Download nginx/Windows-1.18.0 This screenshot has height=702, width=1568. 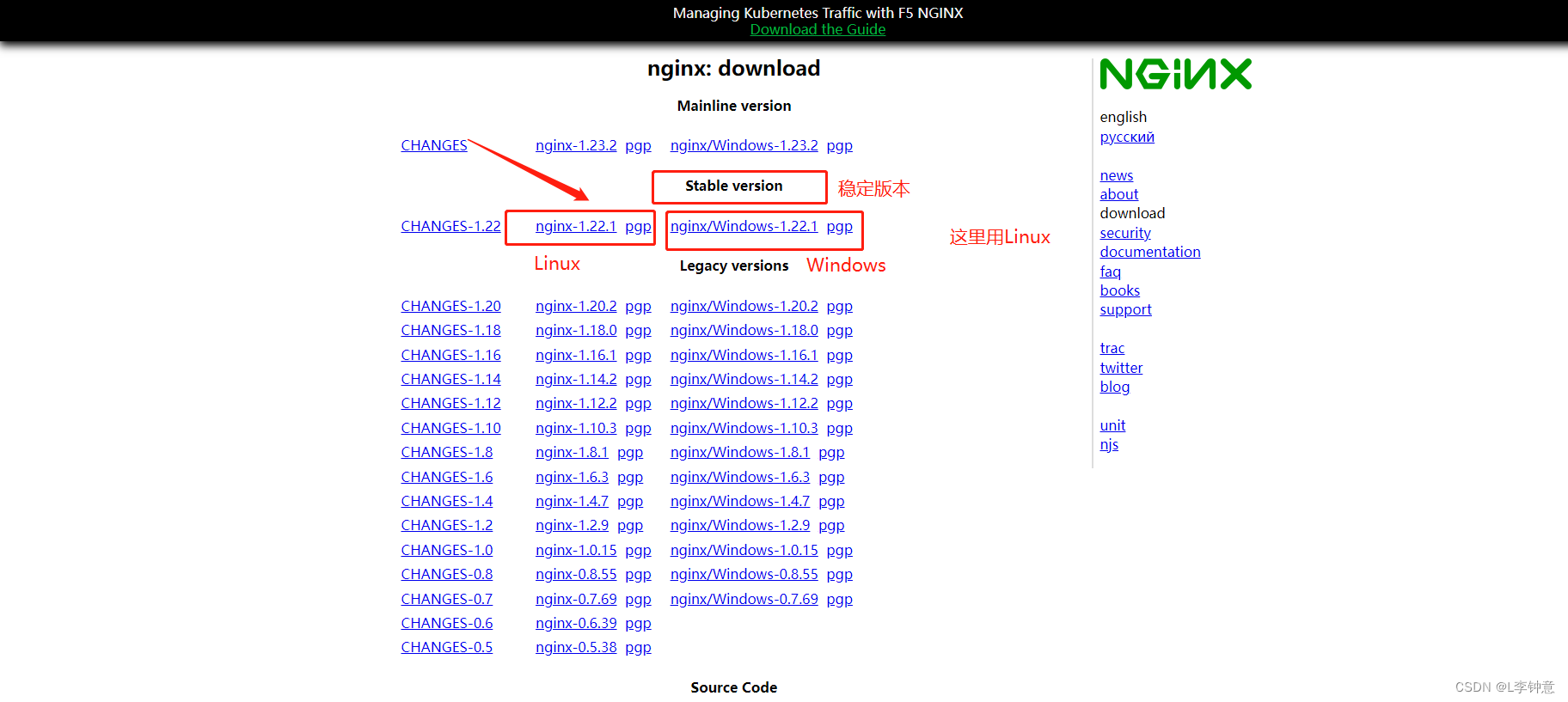744,330
